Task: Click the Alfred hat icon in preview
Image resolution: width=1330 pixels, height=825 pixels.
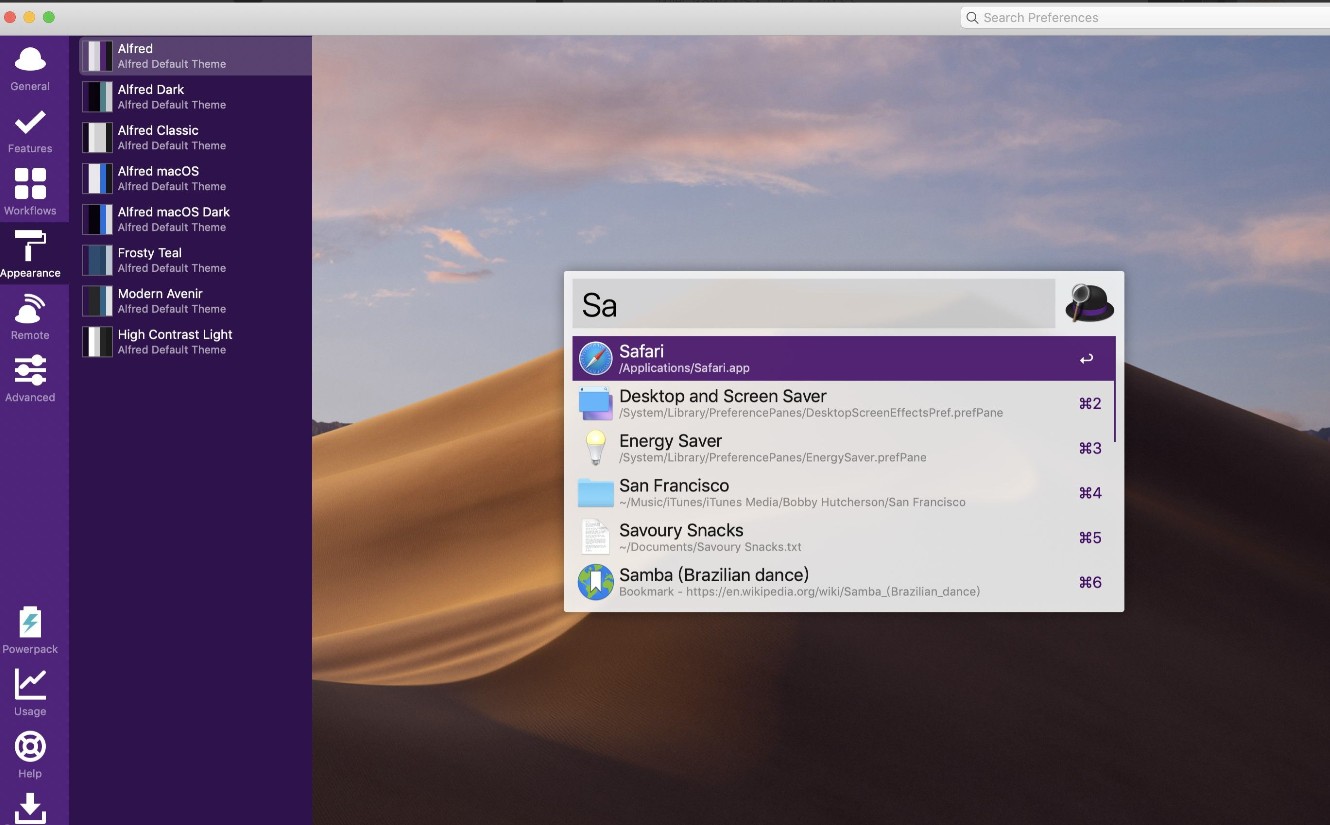Action: click(x=1089, y=302)
